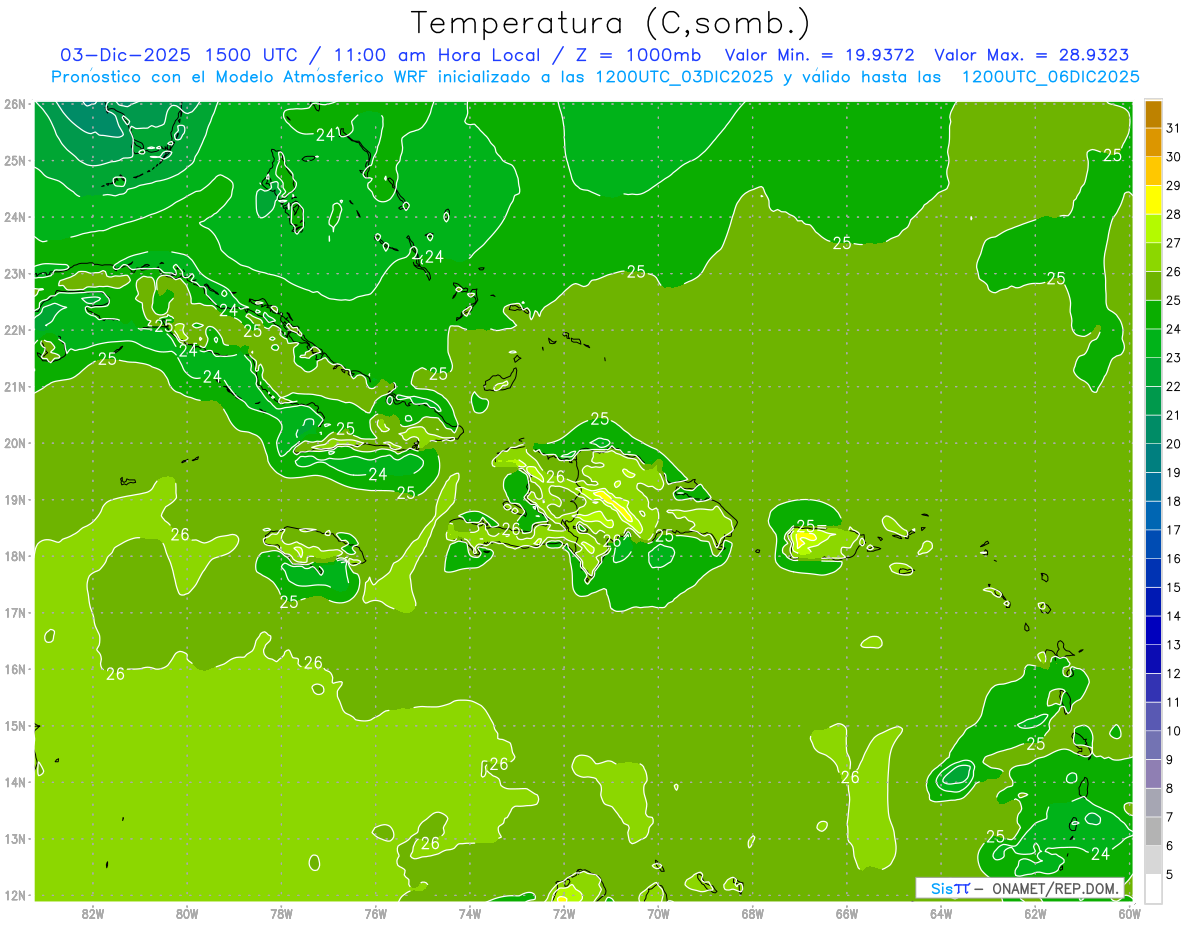This screenshot has height=927, width=1200.
Task: Click the dark orange swatch above 31
Action: coord(1153,115)
